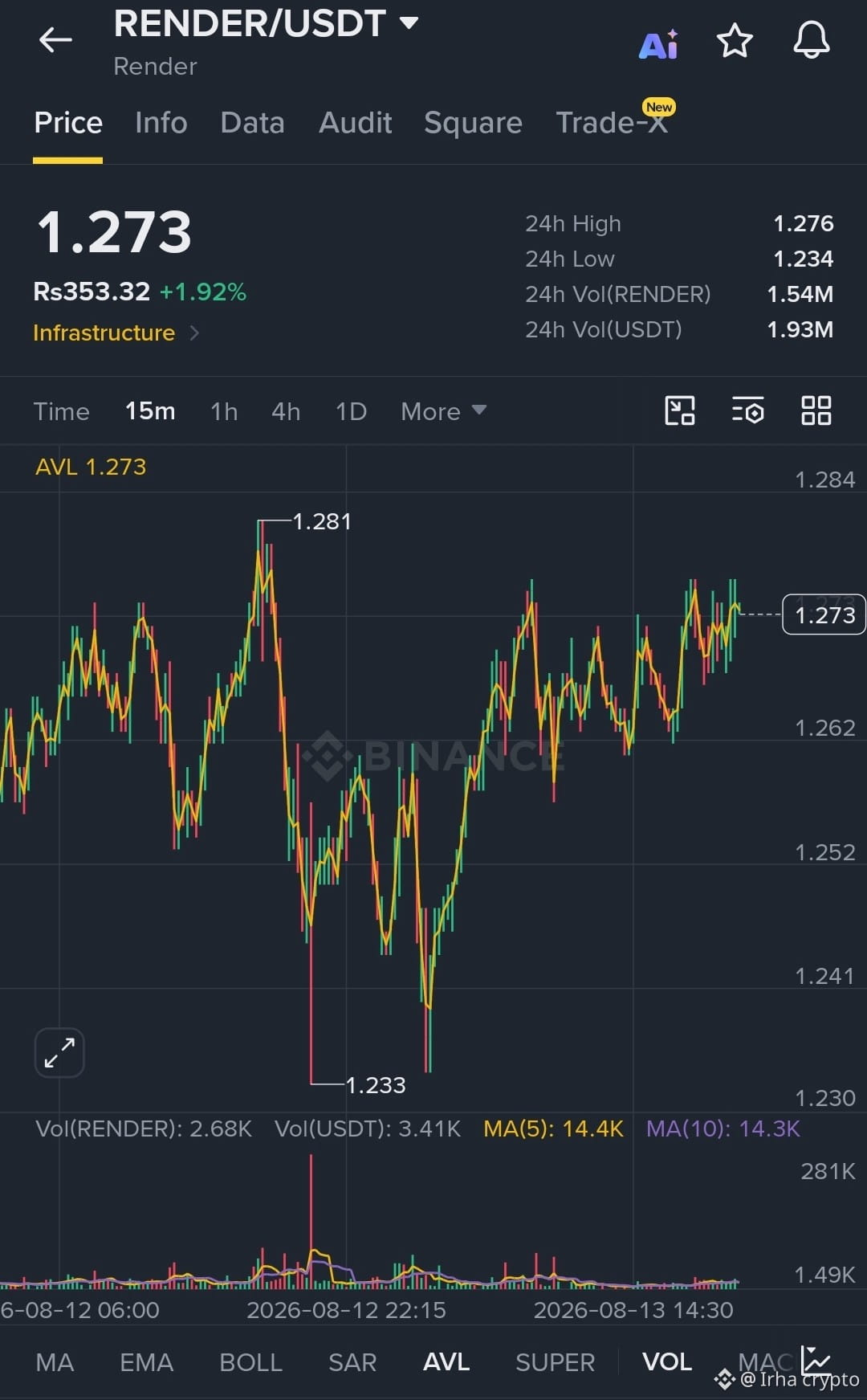Open the chart drawing tools icon
The height and width of the screenshot is (1400, 867).
point(680,410)
